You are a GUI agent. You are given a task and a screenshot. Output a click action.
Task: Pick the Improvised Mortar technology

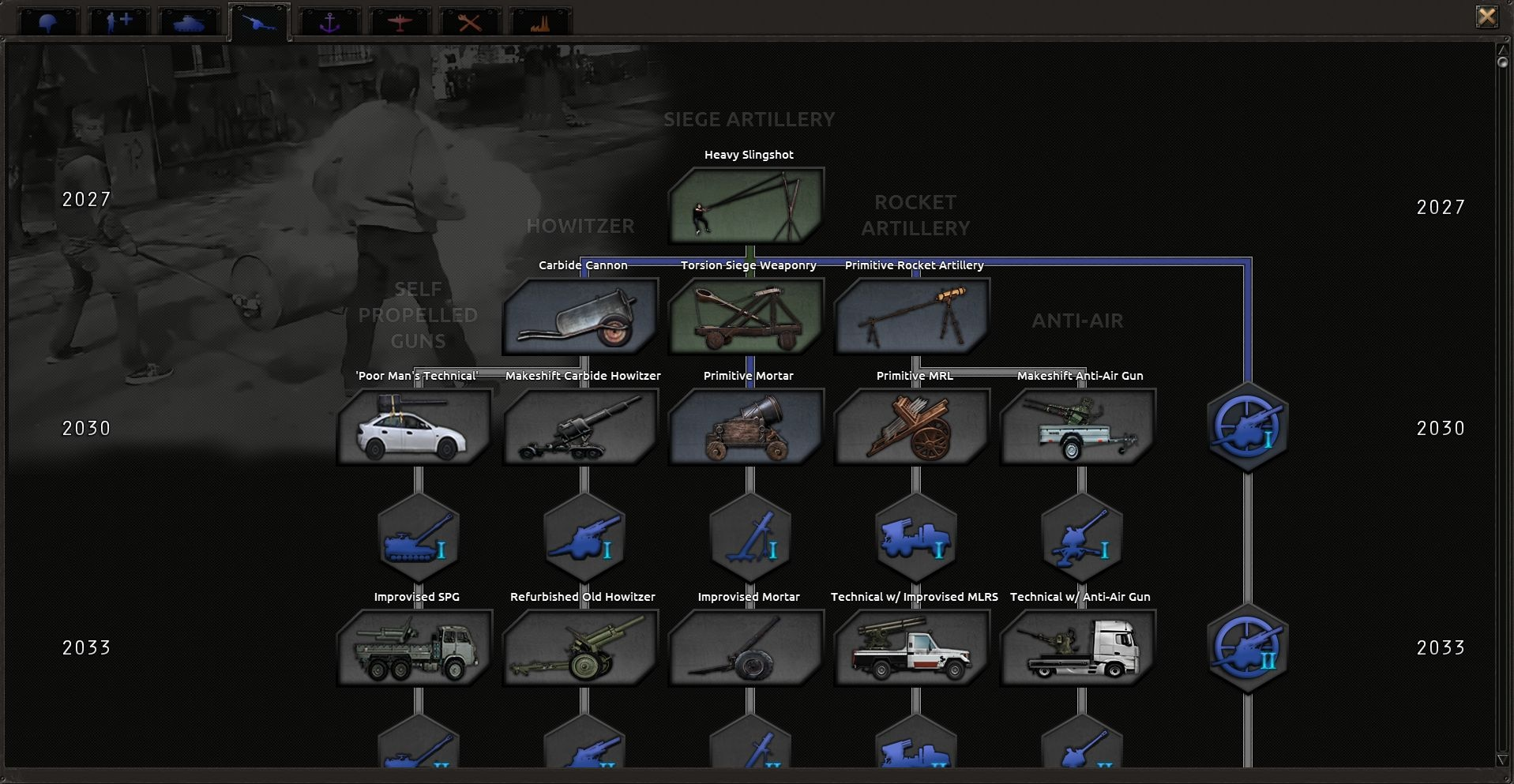pyautogui.click(x=746, y=647)
